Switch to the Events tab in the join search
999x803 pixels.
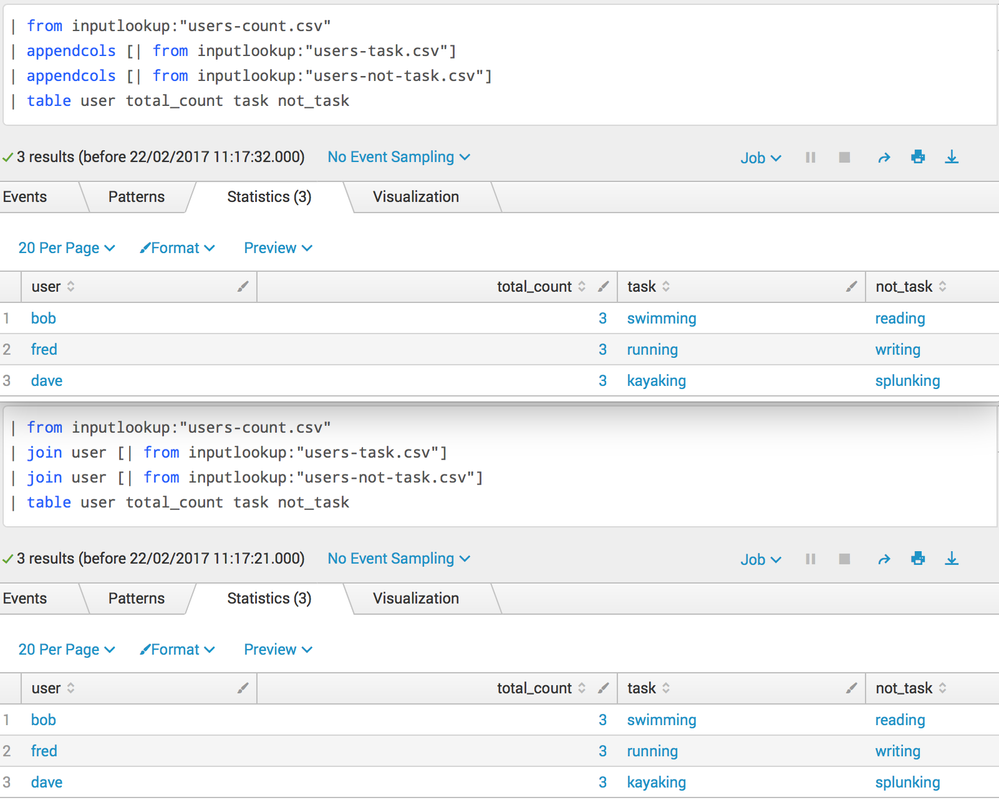[x=25, y=599]
